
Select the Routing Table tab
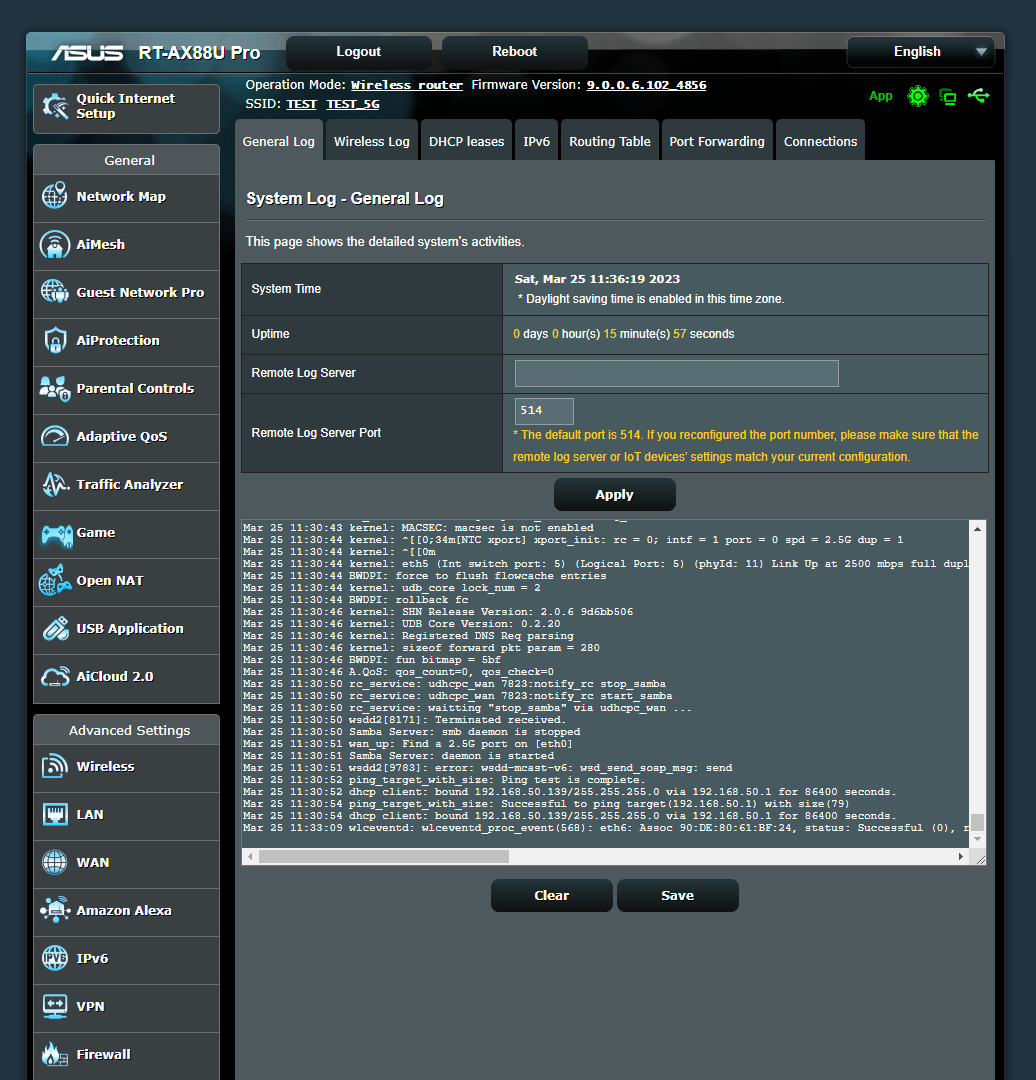pyautogui.click(x=609, y=141)
